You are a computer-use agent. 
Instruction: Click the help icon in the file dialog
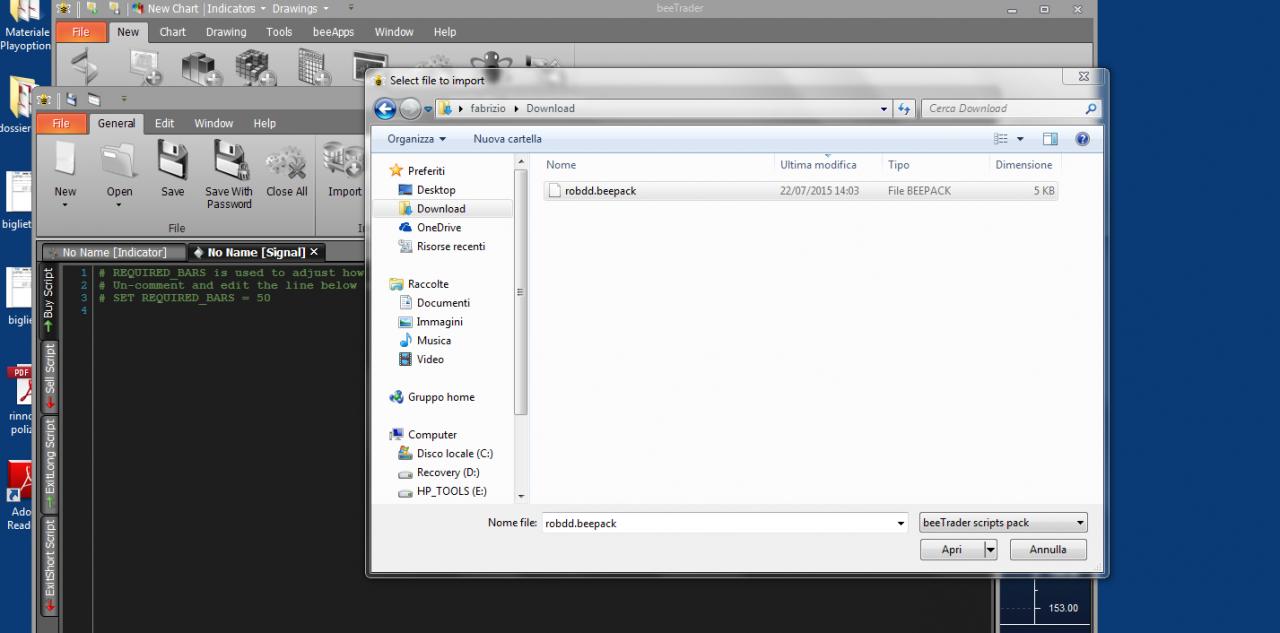(x=1081, y=139)
